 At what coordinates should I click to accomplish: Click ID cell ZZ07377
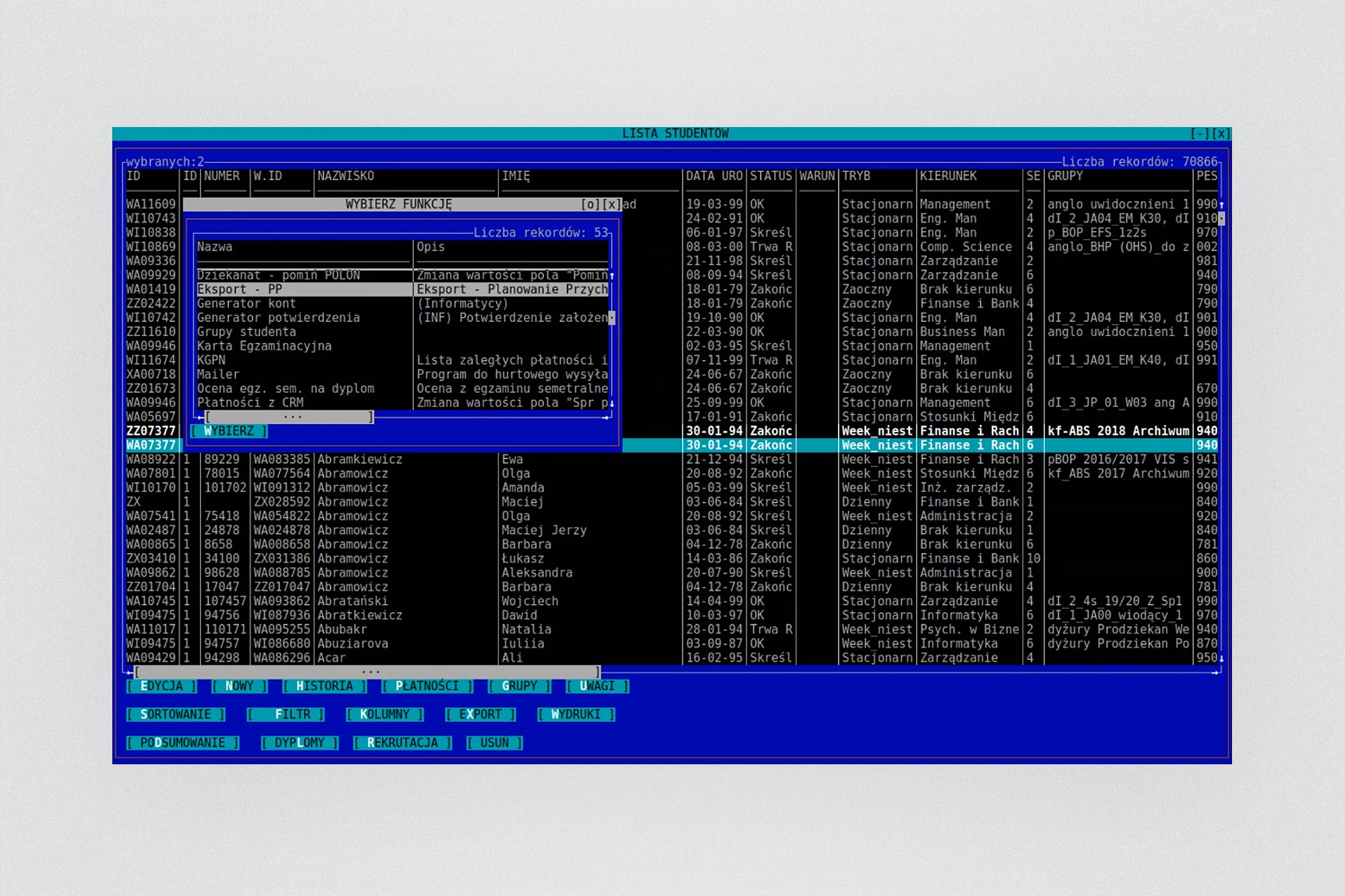(x=151, y=431)
